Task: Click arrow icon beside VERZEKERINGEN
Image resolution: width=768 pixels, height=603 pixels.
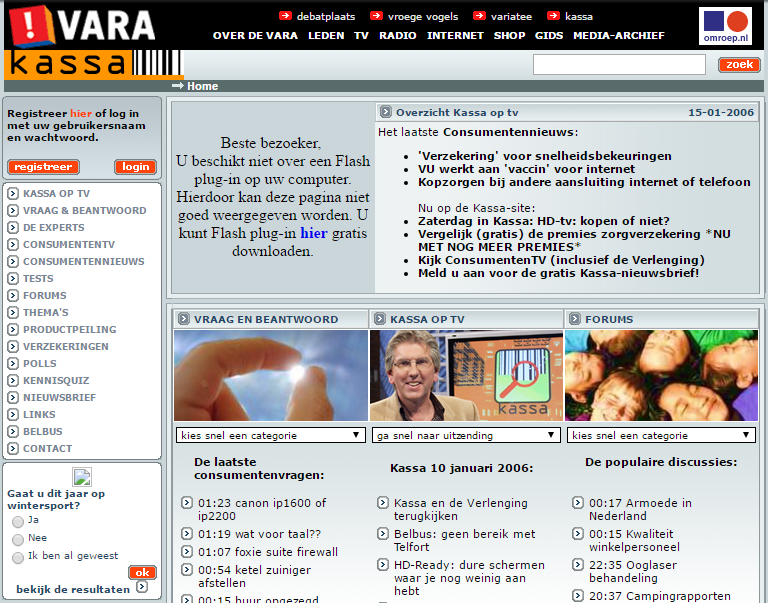Action: (13, 346)
